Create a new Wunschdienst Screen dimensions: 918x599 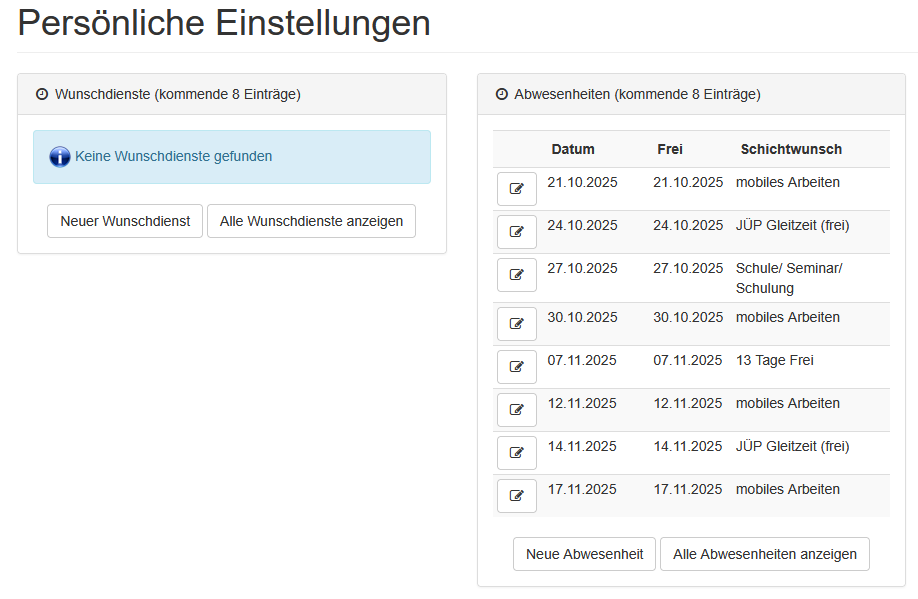124,221
